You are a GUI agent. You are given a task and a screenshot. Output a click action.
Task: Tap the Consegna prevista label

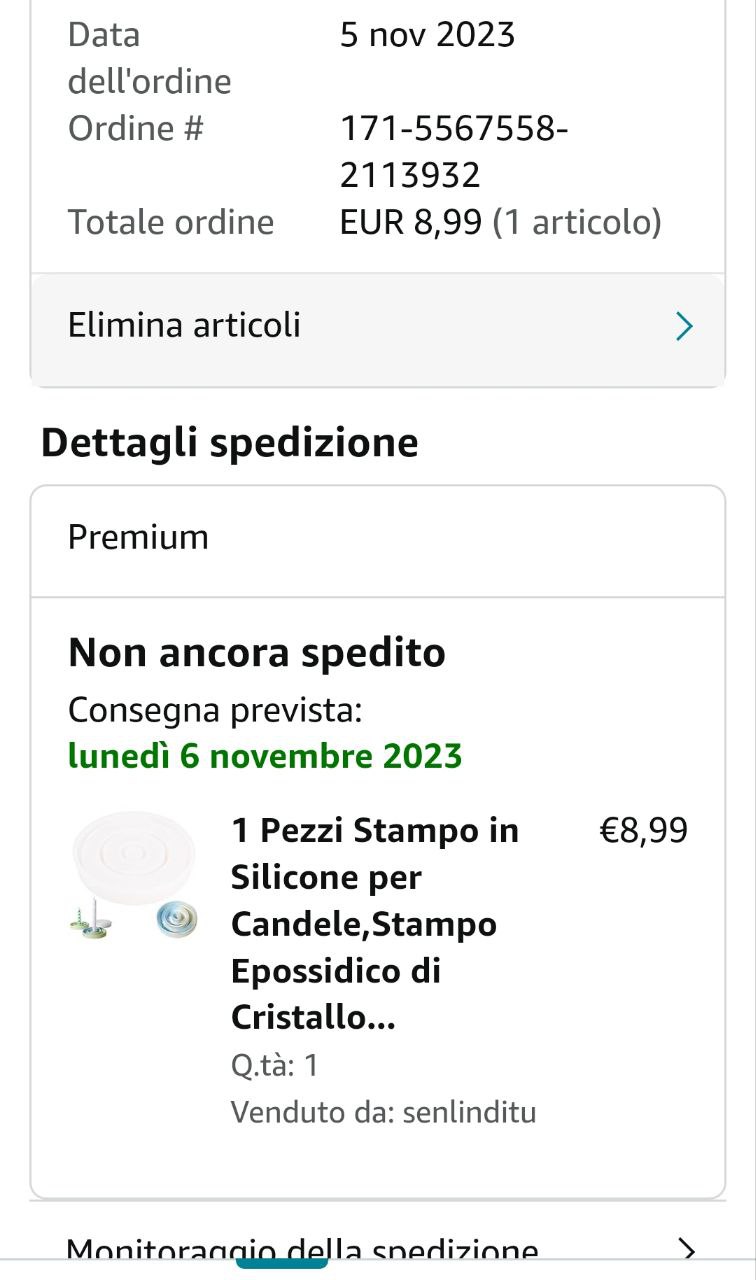(214, 710)
